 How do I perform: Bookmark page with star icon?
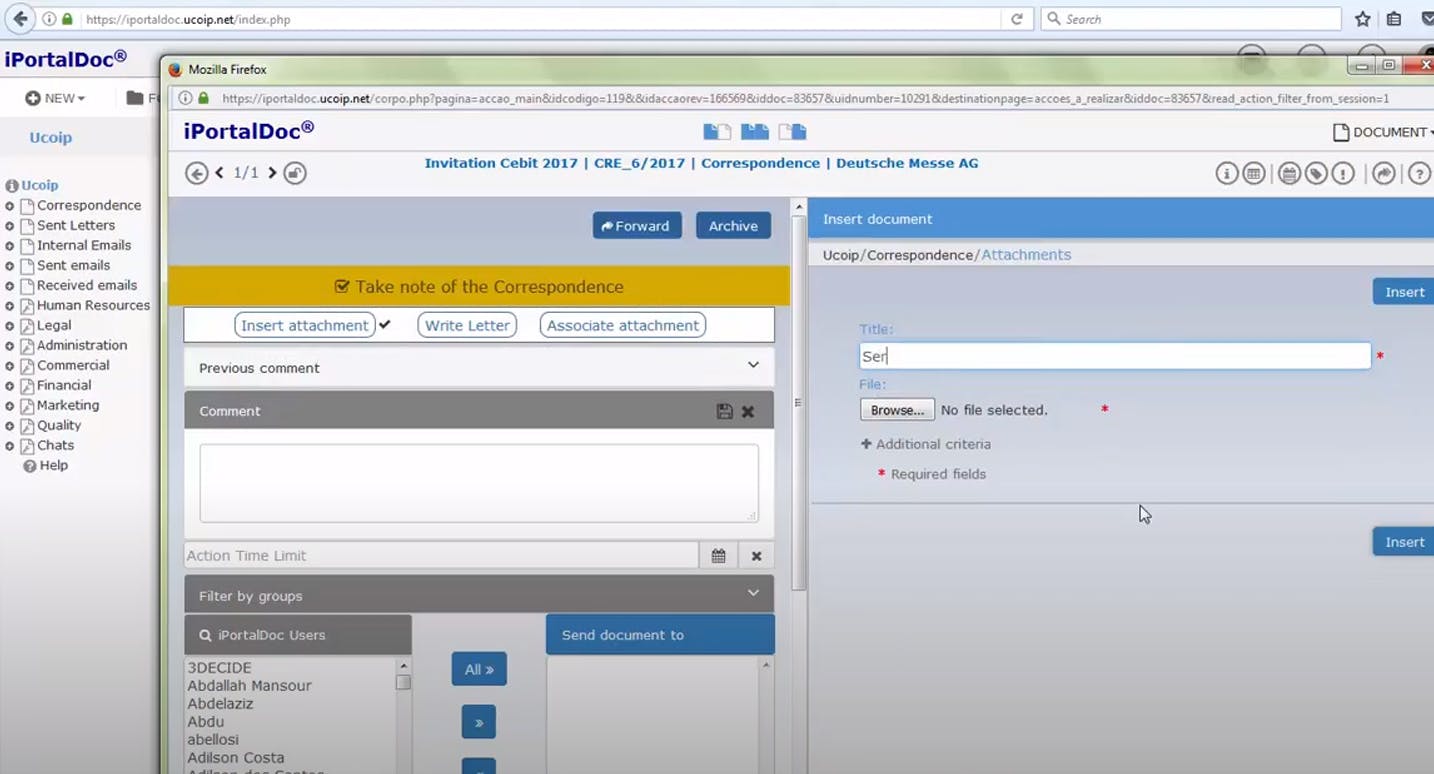tap(1362, 19)
